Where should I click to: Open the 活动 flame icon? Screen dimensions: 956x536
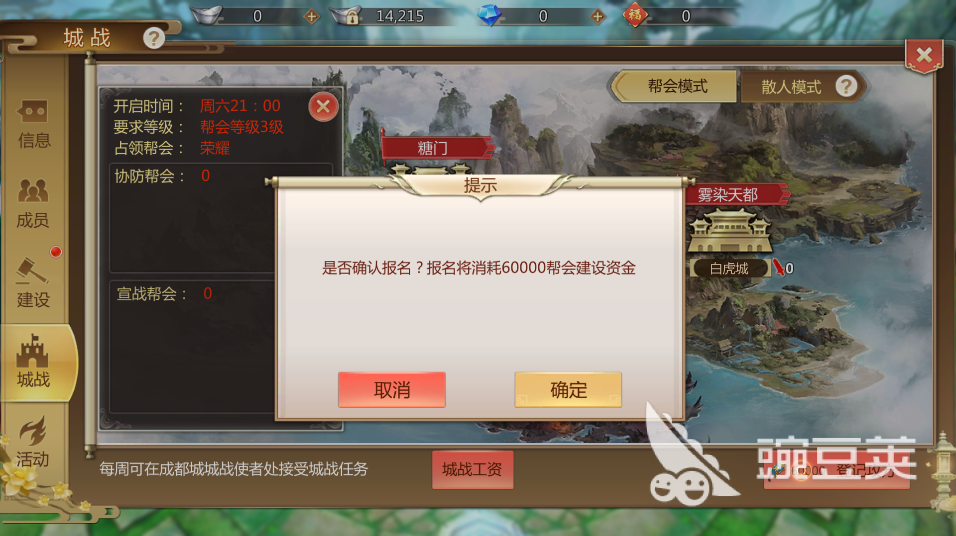33,441
